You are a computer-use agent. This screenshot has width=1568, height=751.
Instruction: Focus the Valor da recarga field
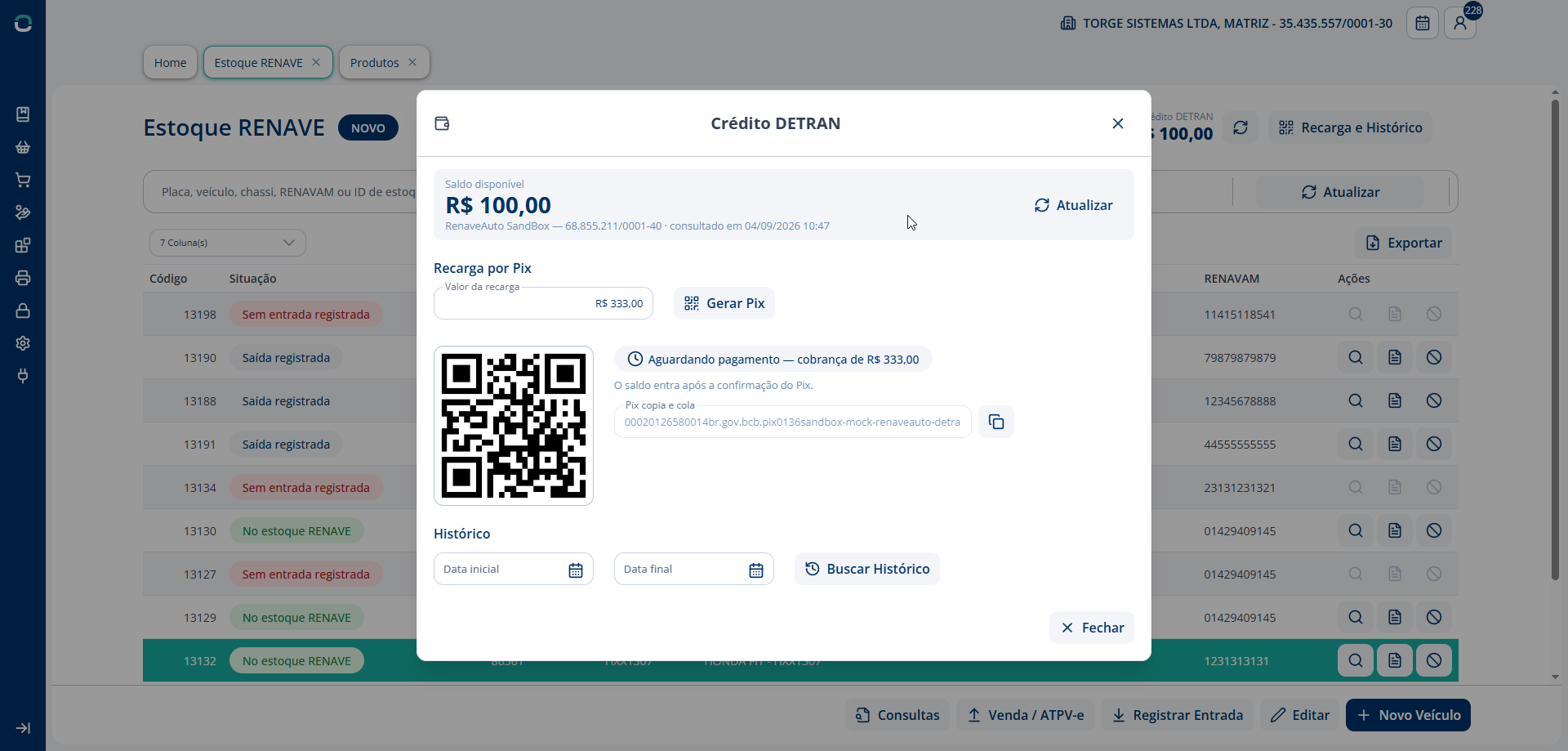(x=543, y=303)
